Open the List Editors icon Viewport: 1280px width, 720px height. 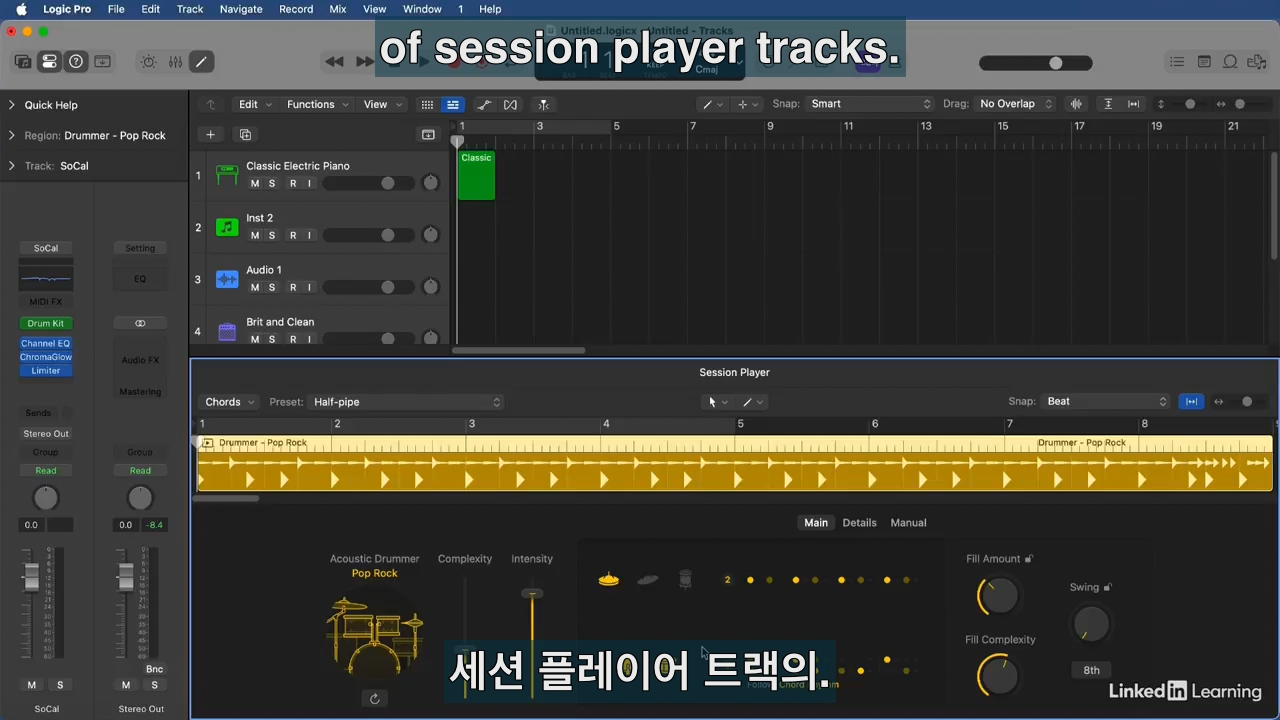click(x=1177, y=62)
